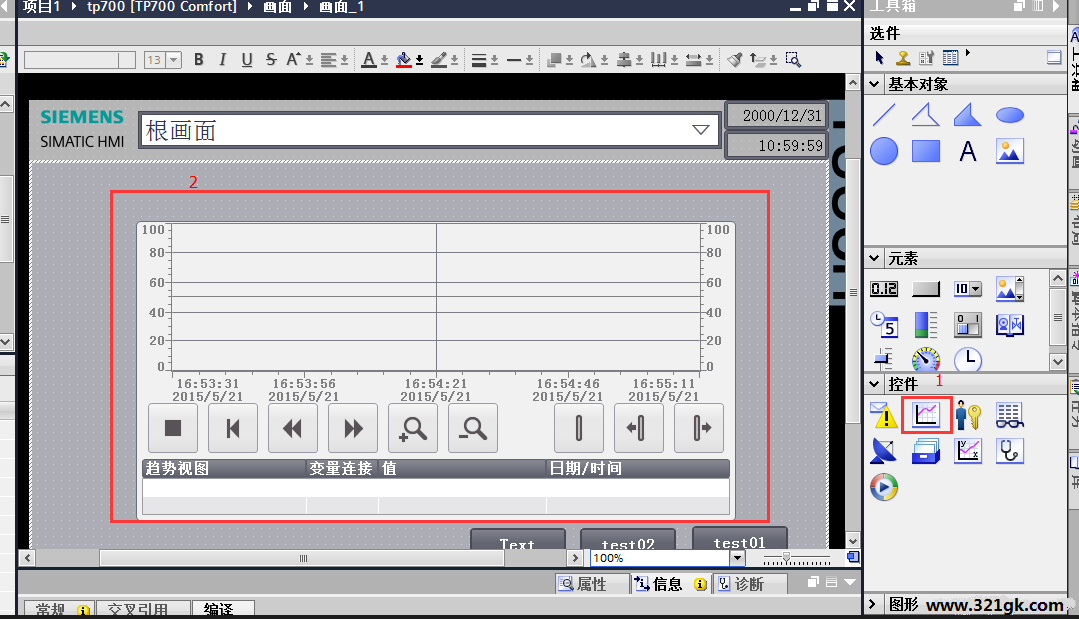Viewport: 1079px width, 619px height.
Task: Toggle italic formatting
Action: pyautogui.click(x=222, y=60)
